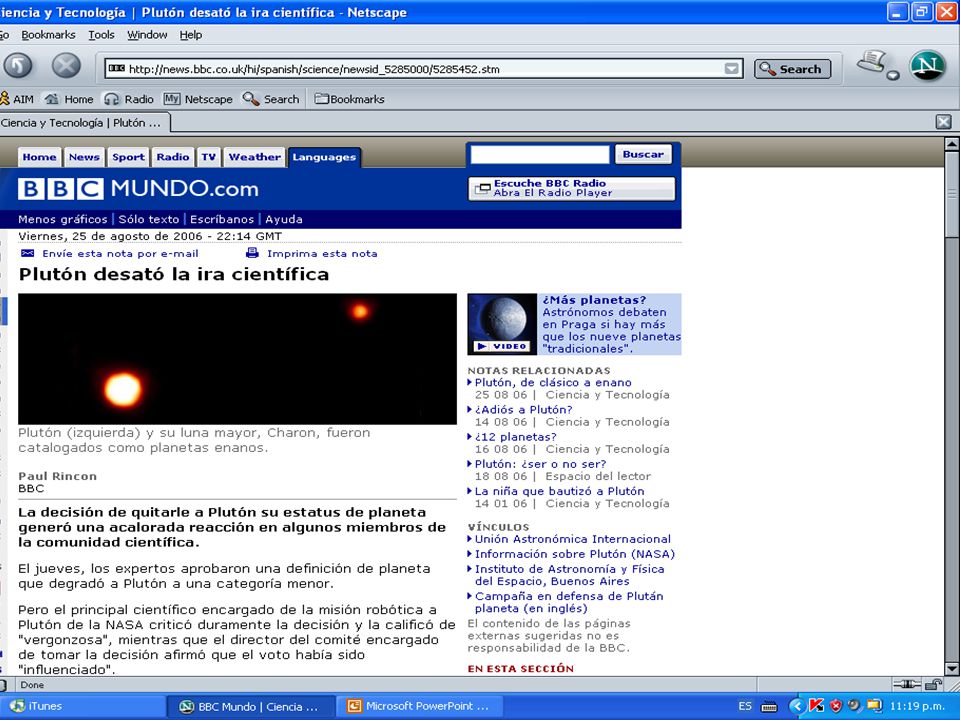This screenshot has width=960, height=720.
Task: Click the Imprima esta nota link
Action: click(322, 253)
